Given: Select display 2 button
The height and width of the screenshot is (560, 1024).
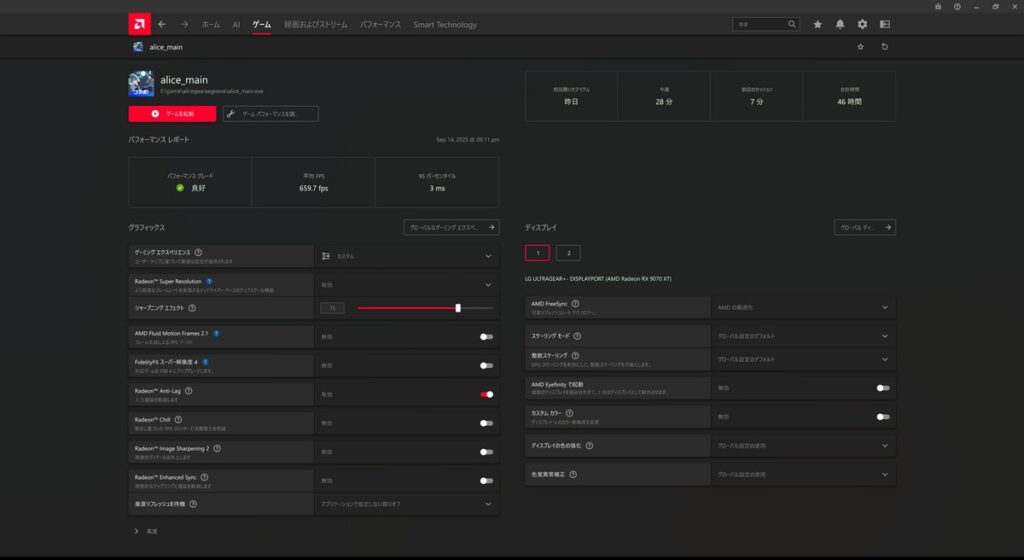Looking at the screenshot, I should pyautogui.click(x=567, y=253).
